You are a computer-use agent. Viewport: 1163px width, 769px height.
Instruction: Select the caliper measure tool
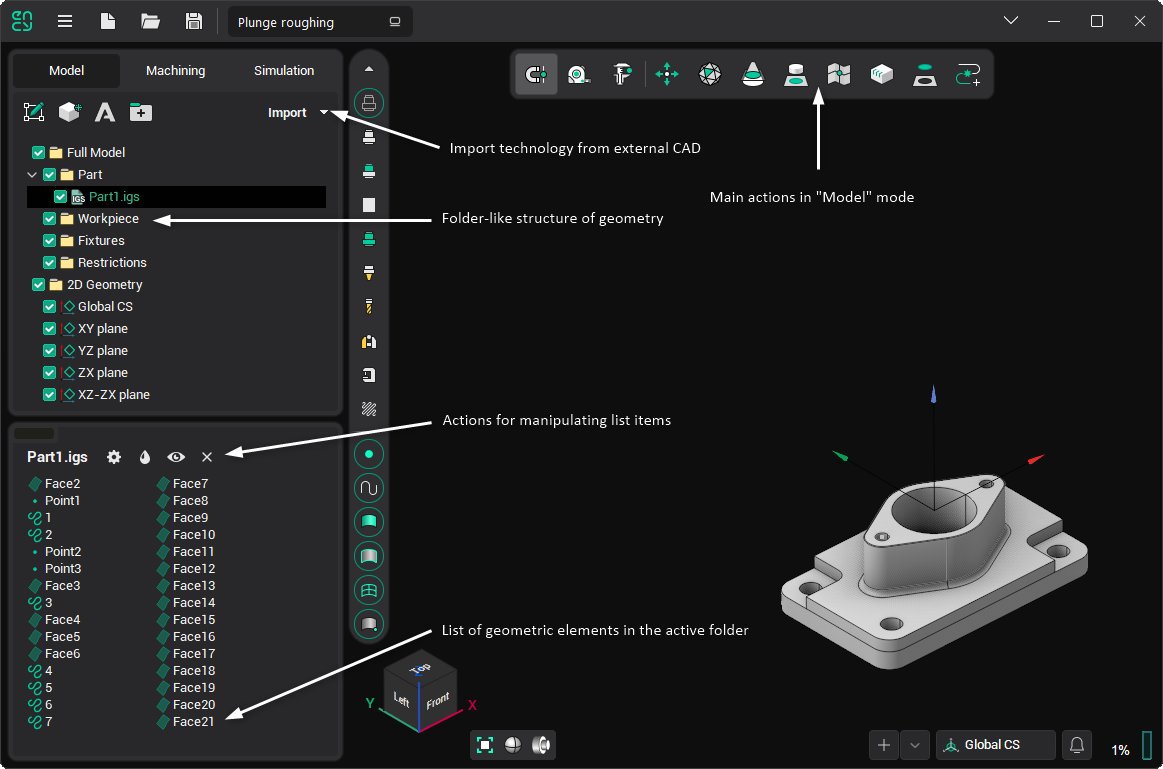(623, 74)
